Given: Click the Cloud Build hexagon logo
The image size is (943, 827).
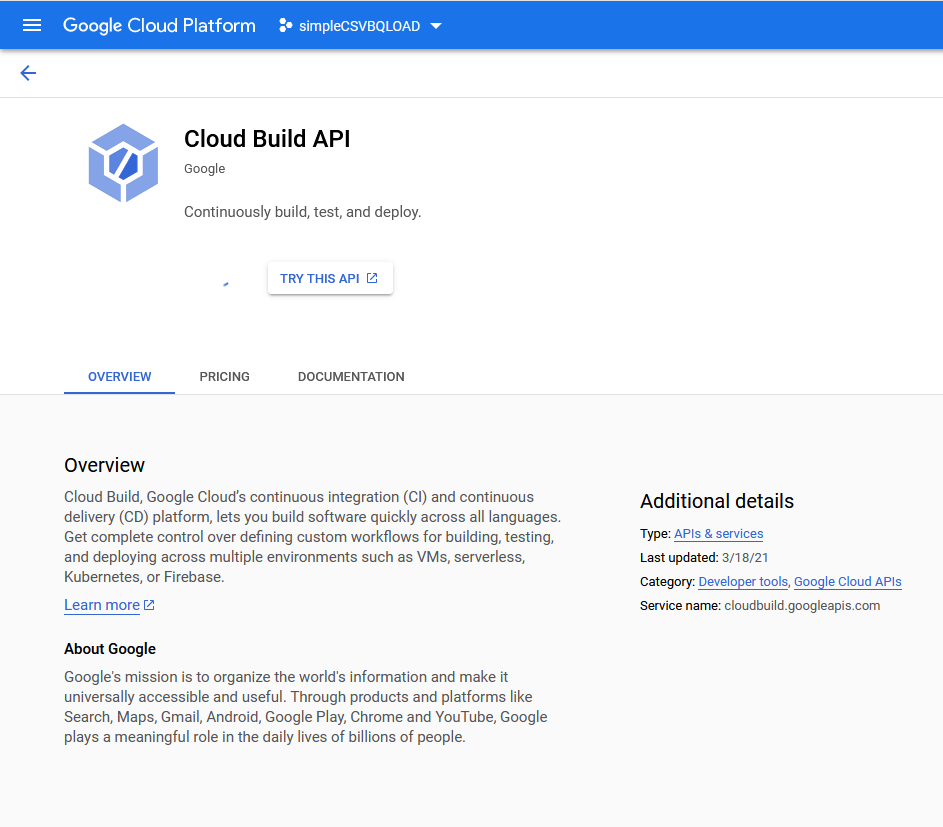Looking at the screenshot, I should click(123, 163).
